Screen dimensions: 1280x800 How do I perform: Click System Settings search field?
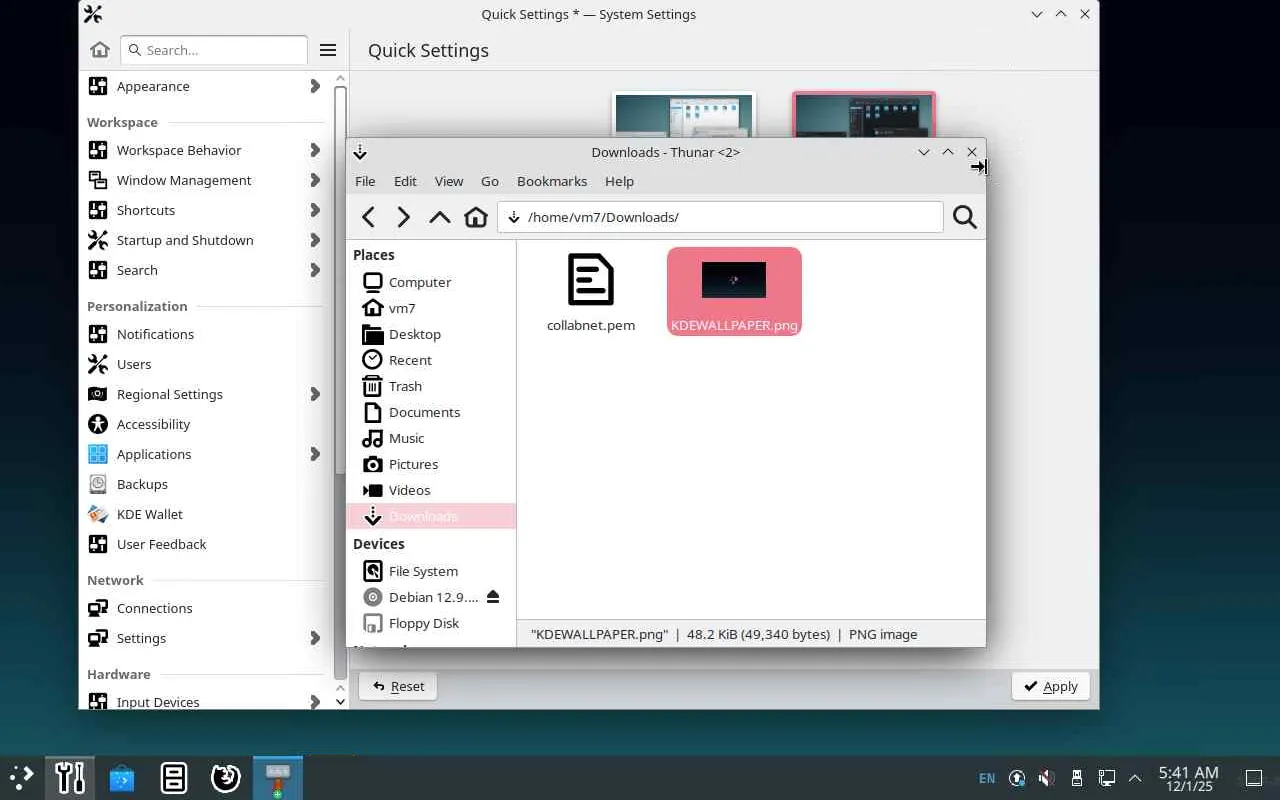point(214,50)
